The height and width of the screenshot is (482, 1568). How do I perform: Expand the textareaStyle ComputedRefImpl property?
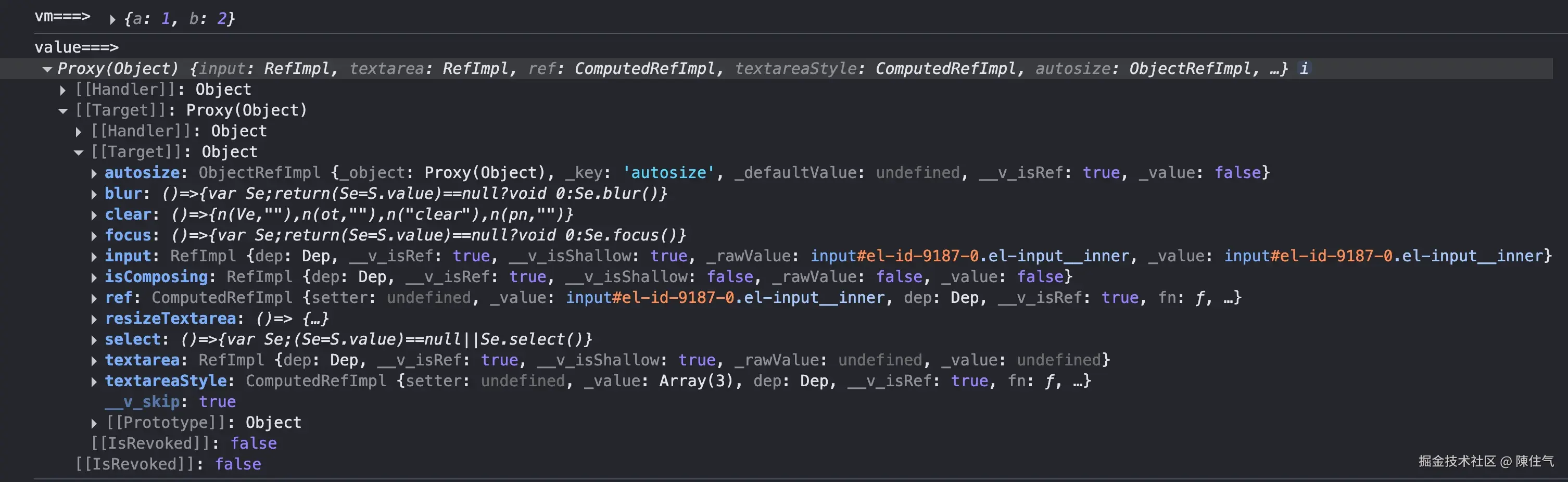tap(94, 382)
